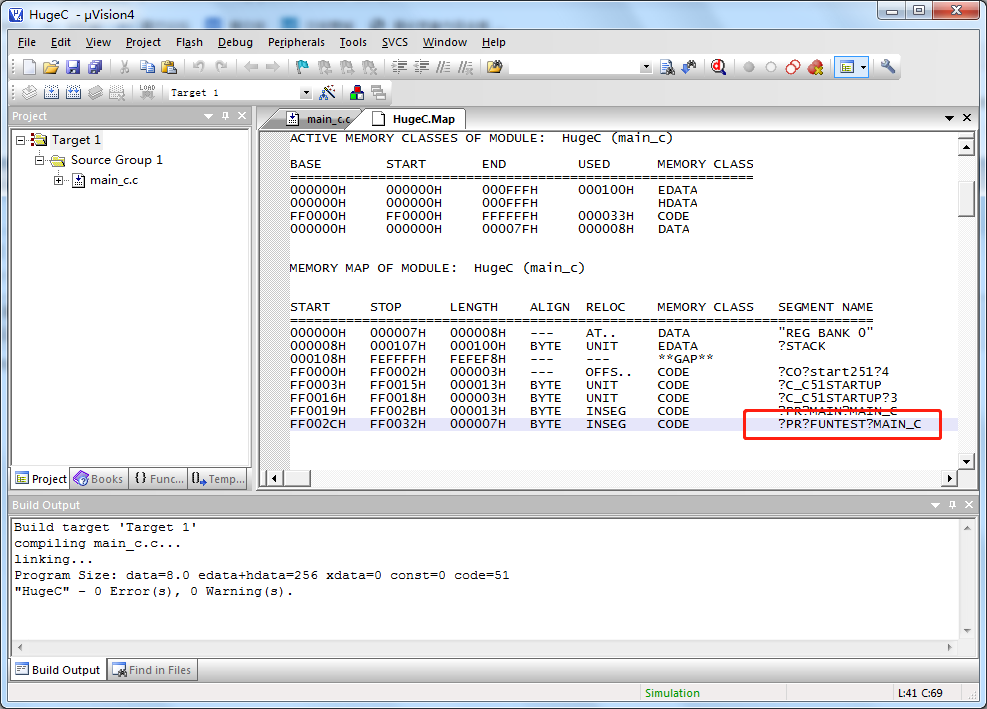Switch to Find in Files tab
987x709 pixels.
pos(152,670)
